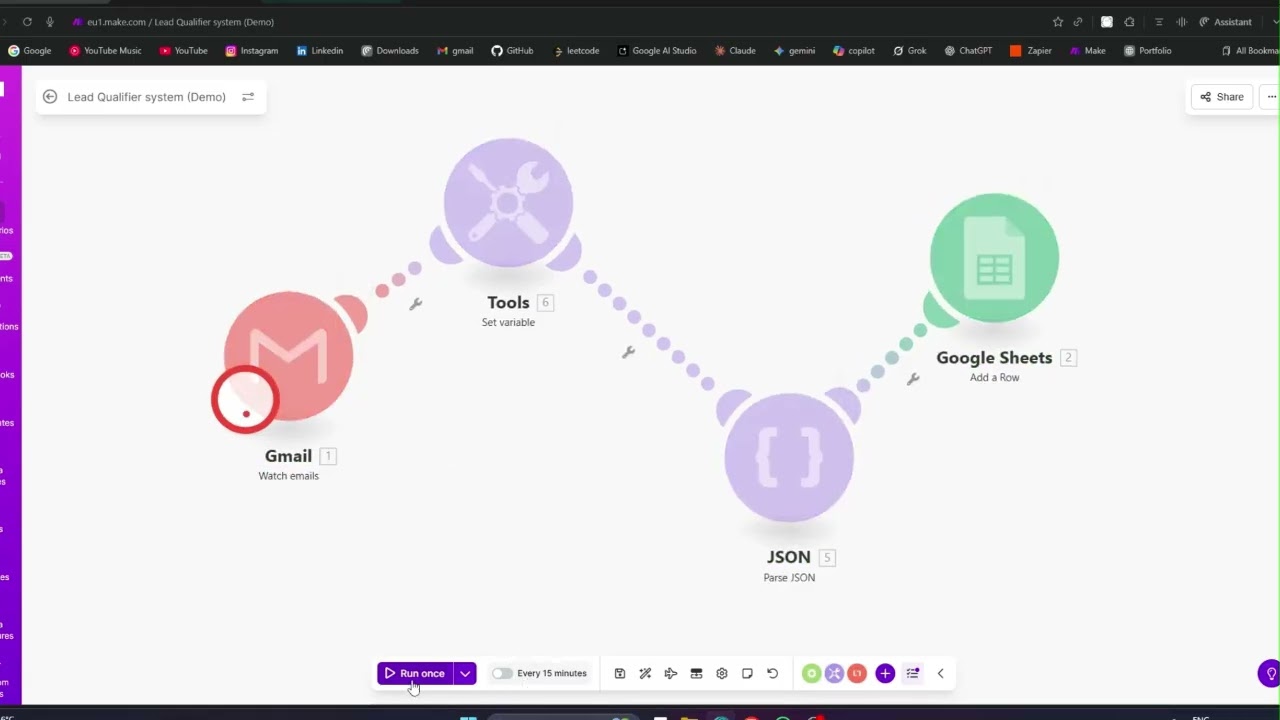The width and height of the screenshot is (1280, 720).
Task: Click the wrench between Gmail and Tools
Action: 416,304
